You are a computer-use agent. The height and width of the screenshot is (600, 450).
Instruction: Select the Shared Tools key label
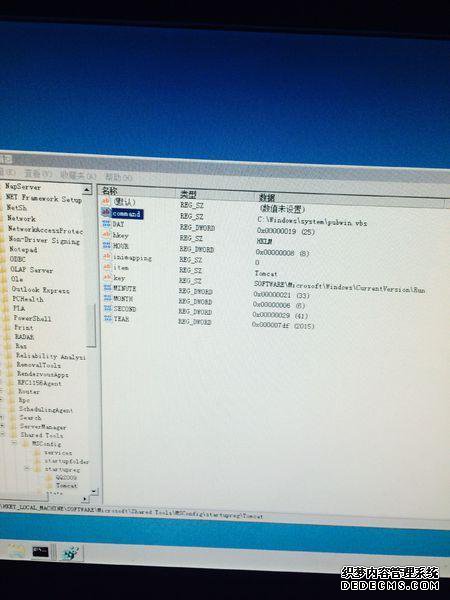(x=42, y=435)
